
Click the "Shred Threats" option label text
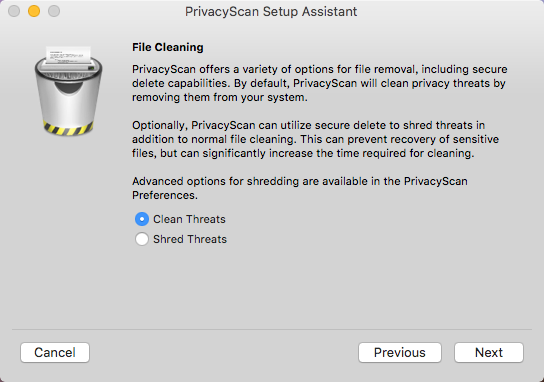190,239
